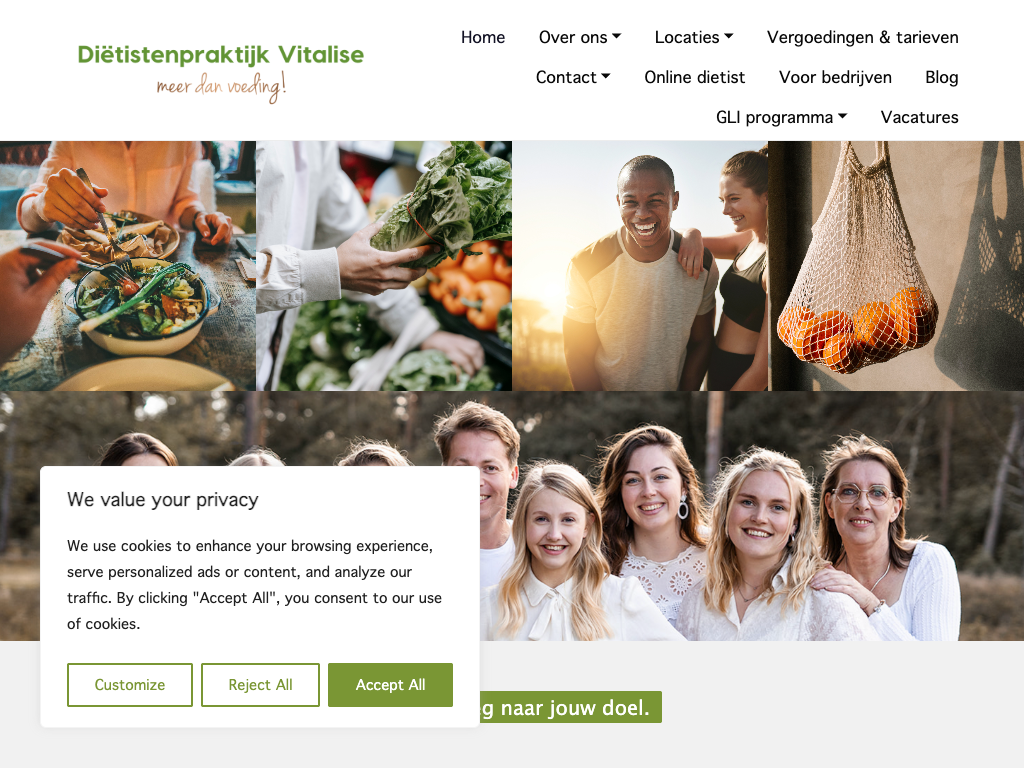Image resolution: width=1024 pixels, height=768 pixels.
Task: Click the lettuce and vegetables photo
Action: (x=384, y=266)
